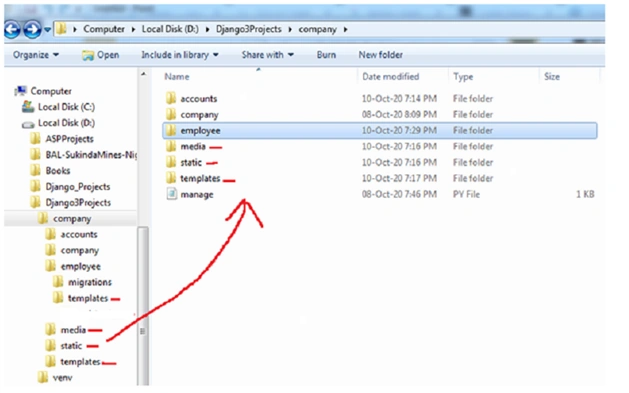This screenshot has height=393, width=629.
Task: Open media folder in navigation tree
Action: point(73,330)
